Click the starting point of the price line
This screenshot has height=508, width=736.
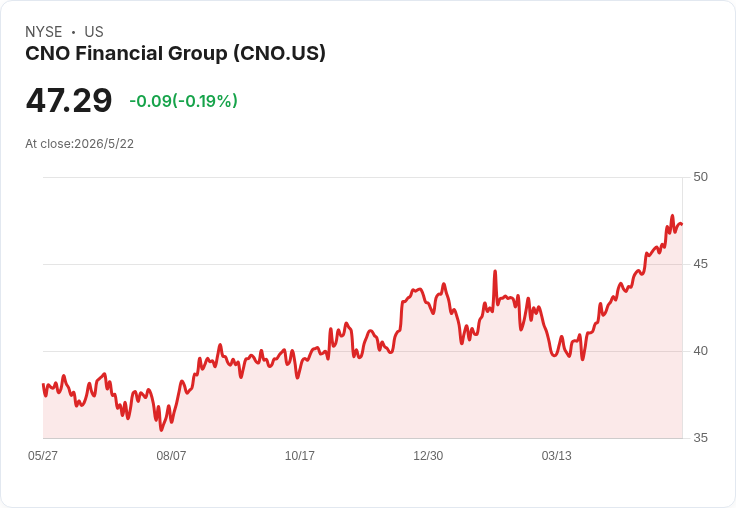pos(43,385)
